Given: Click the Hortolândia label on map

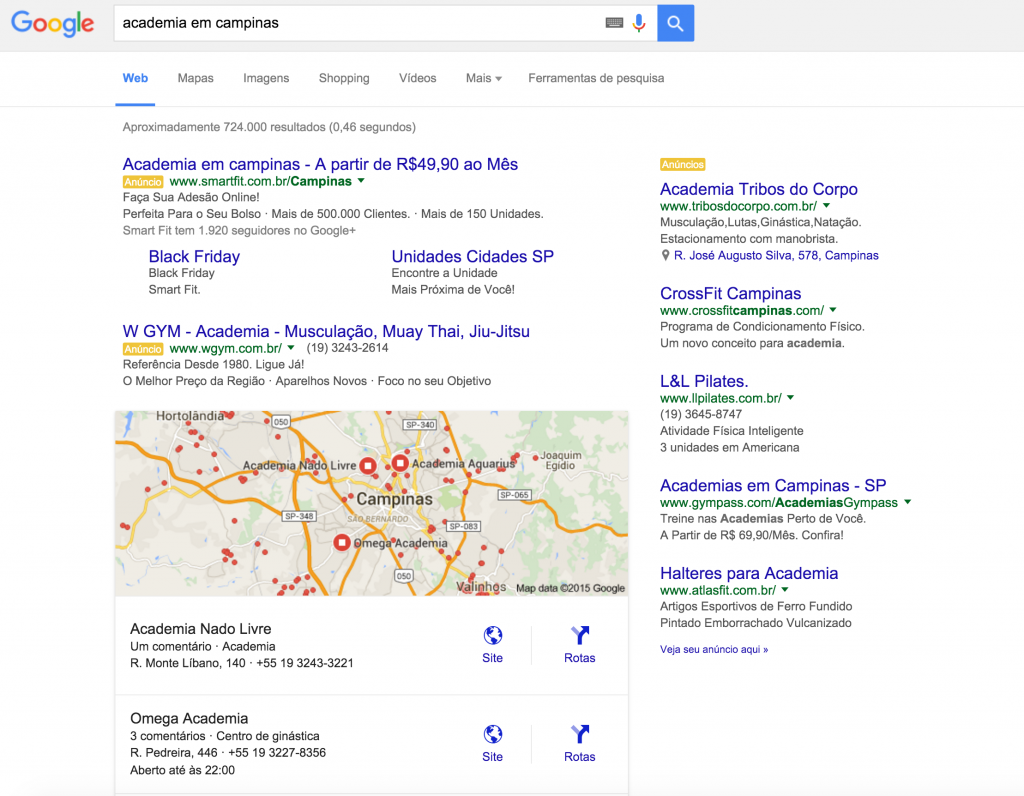Looking at the screenshot, I should click(x=189, y=416).
